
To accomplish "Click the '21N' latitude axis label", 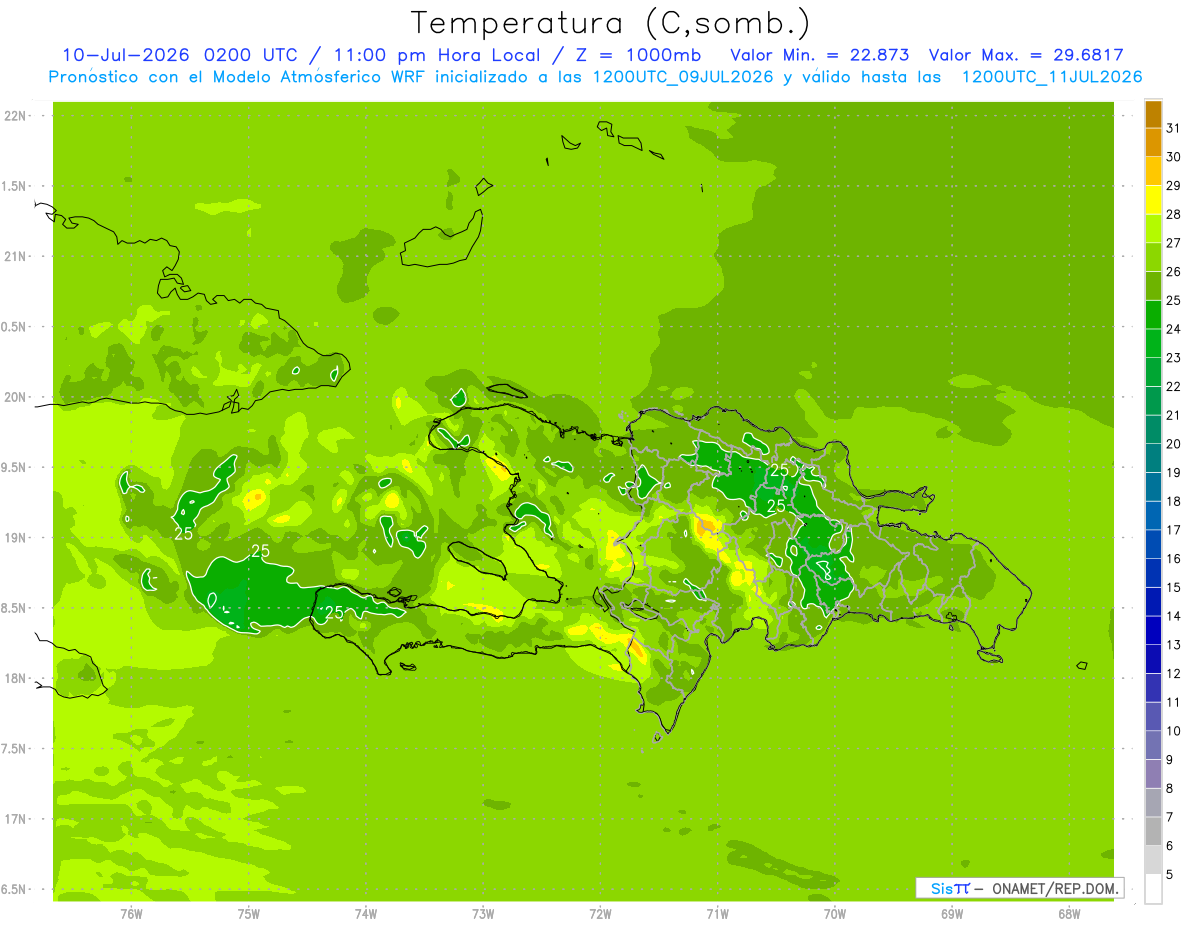I will (15, 257).
